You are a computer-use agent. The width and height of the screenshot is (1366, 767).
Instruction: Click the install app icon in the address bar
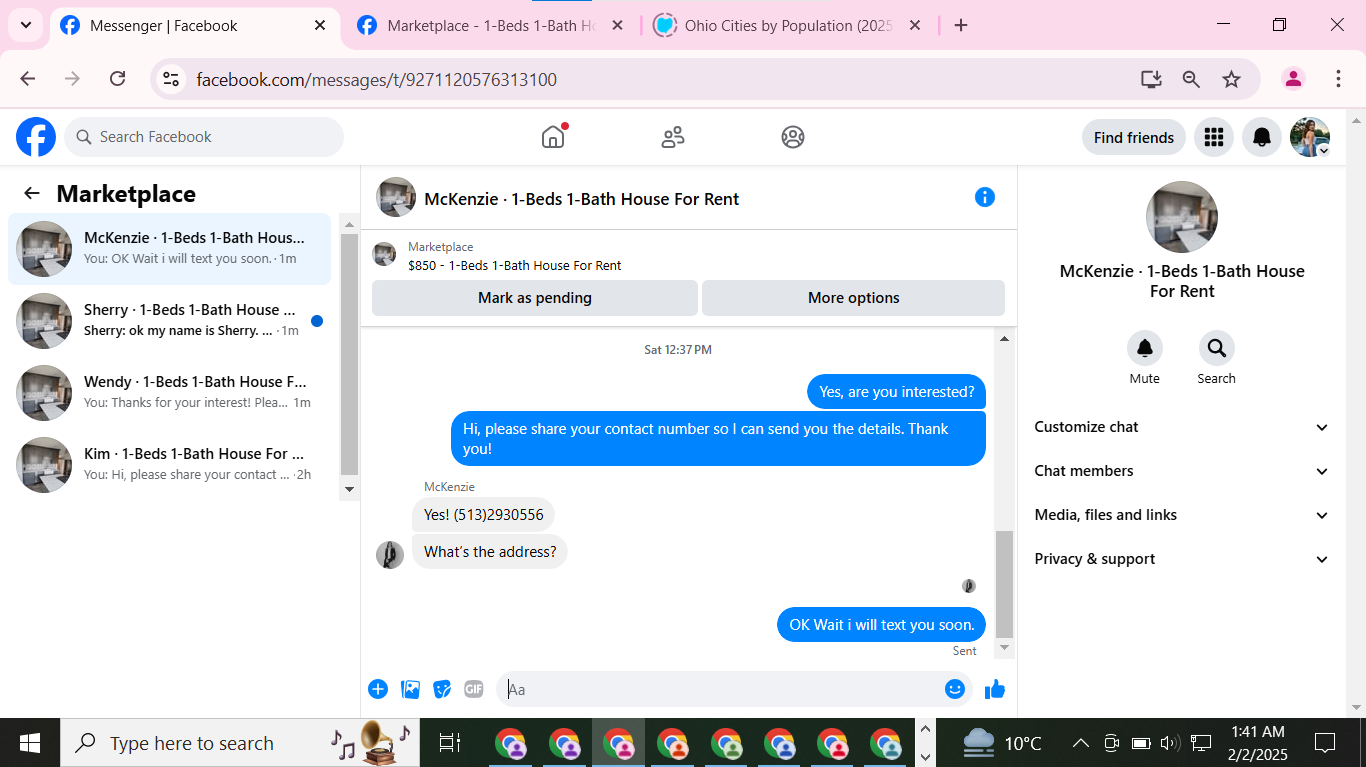[x=1151, y=79]
